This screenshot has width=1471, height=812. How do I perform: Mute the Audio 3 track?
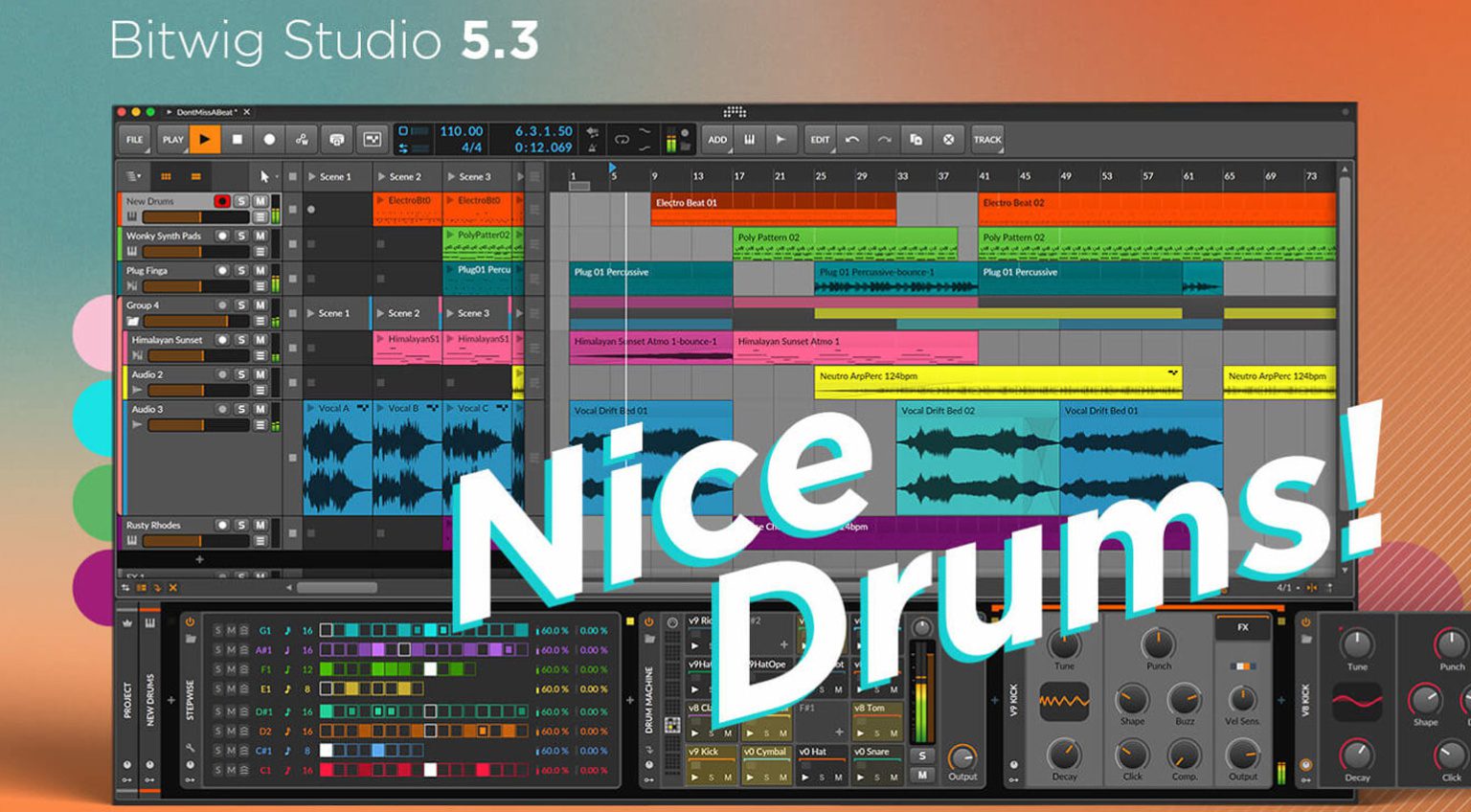pos(260,409)
